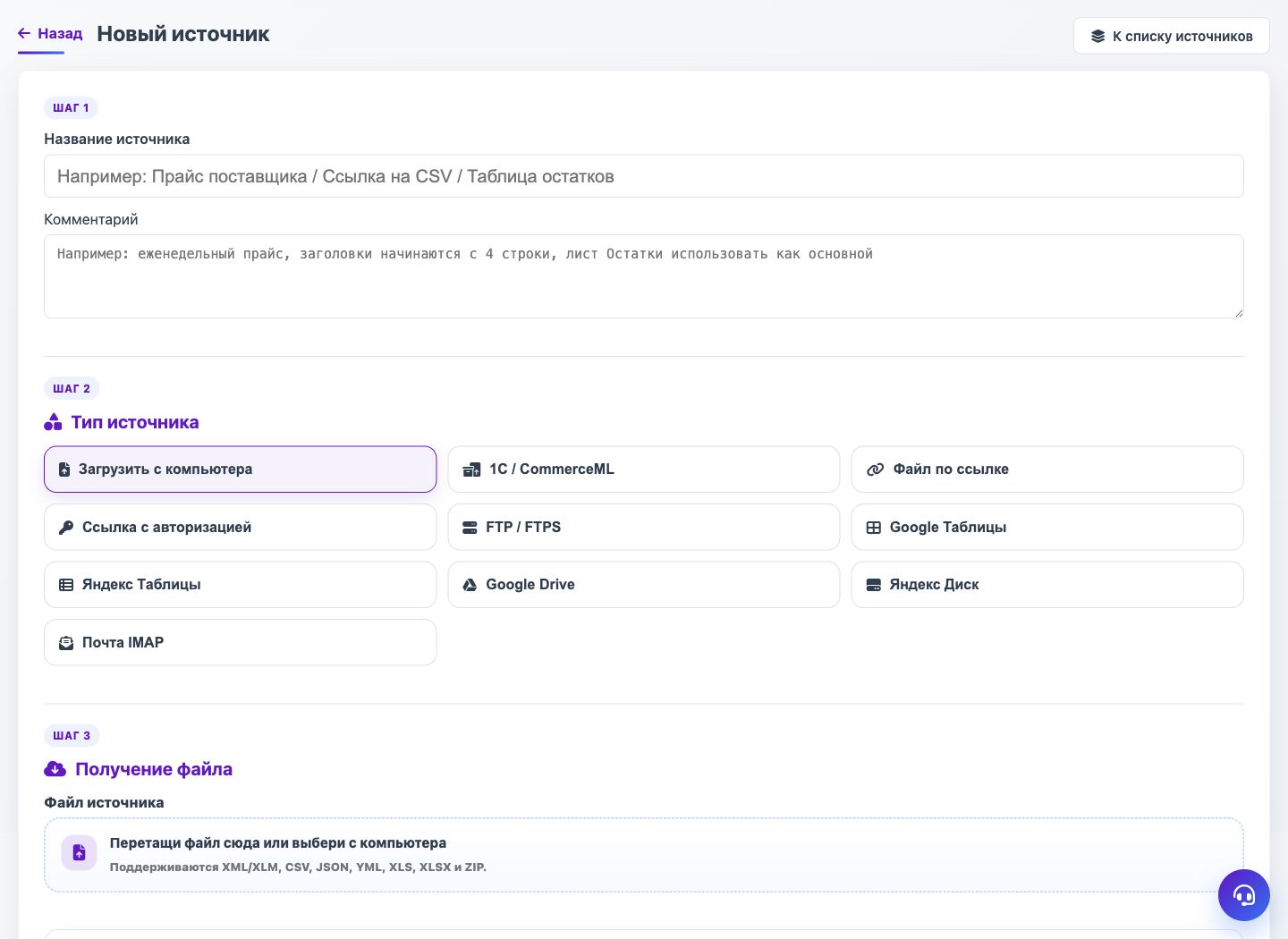The width and height of the screenshot is (1288, 939).
Task: Focus the Комментарий text area
Action: [x=643, y=276]
